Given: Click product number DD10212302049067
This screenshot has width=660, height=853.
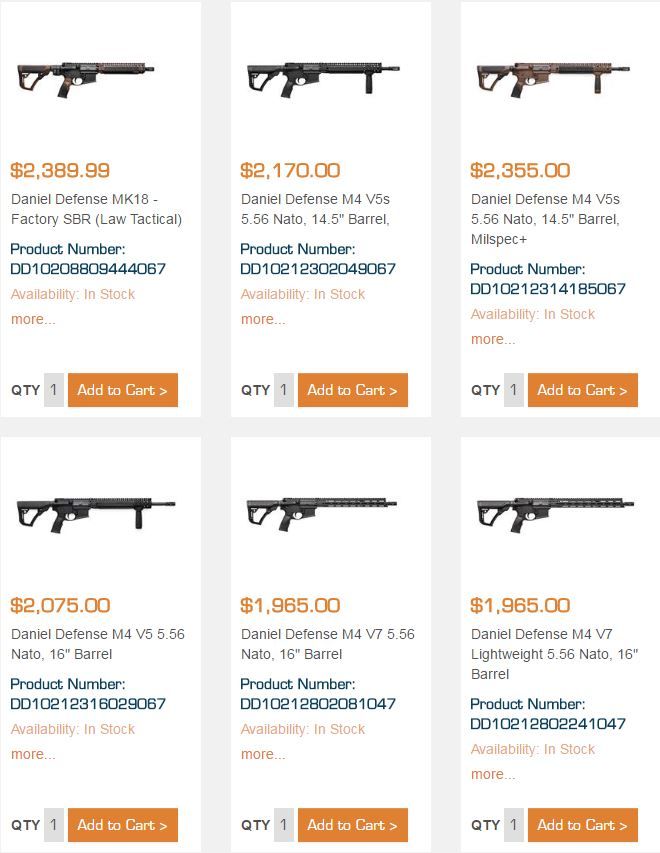Looking at the screenshot, I should (318, 269).
